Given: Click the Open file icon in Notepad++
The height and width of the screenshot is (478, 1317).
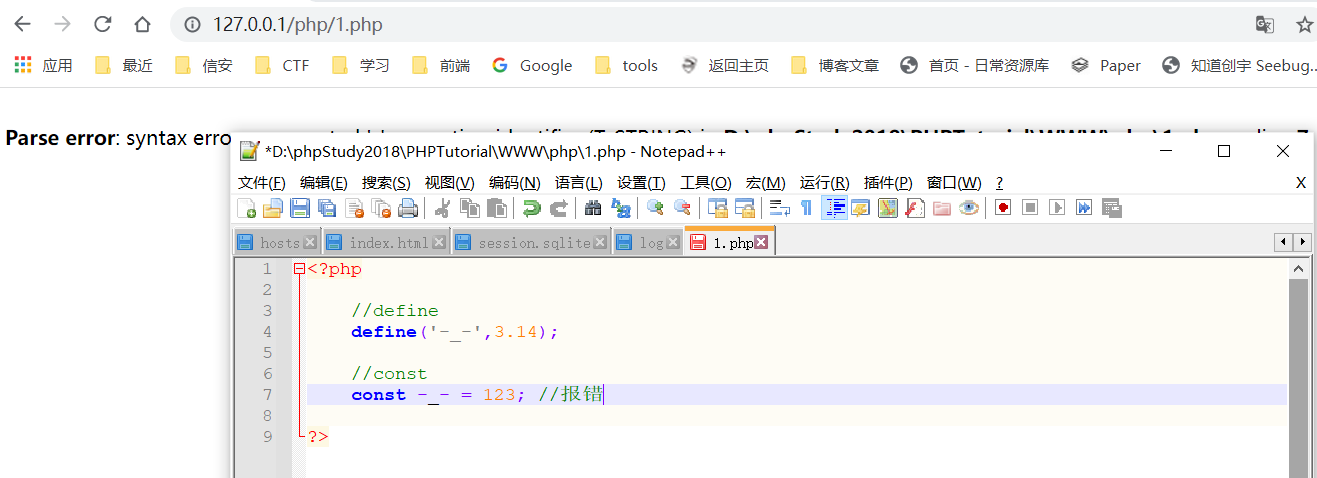Looking at the screenshot, I should pos(272,207).
